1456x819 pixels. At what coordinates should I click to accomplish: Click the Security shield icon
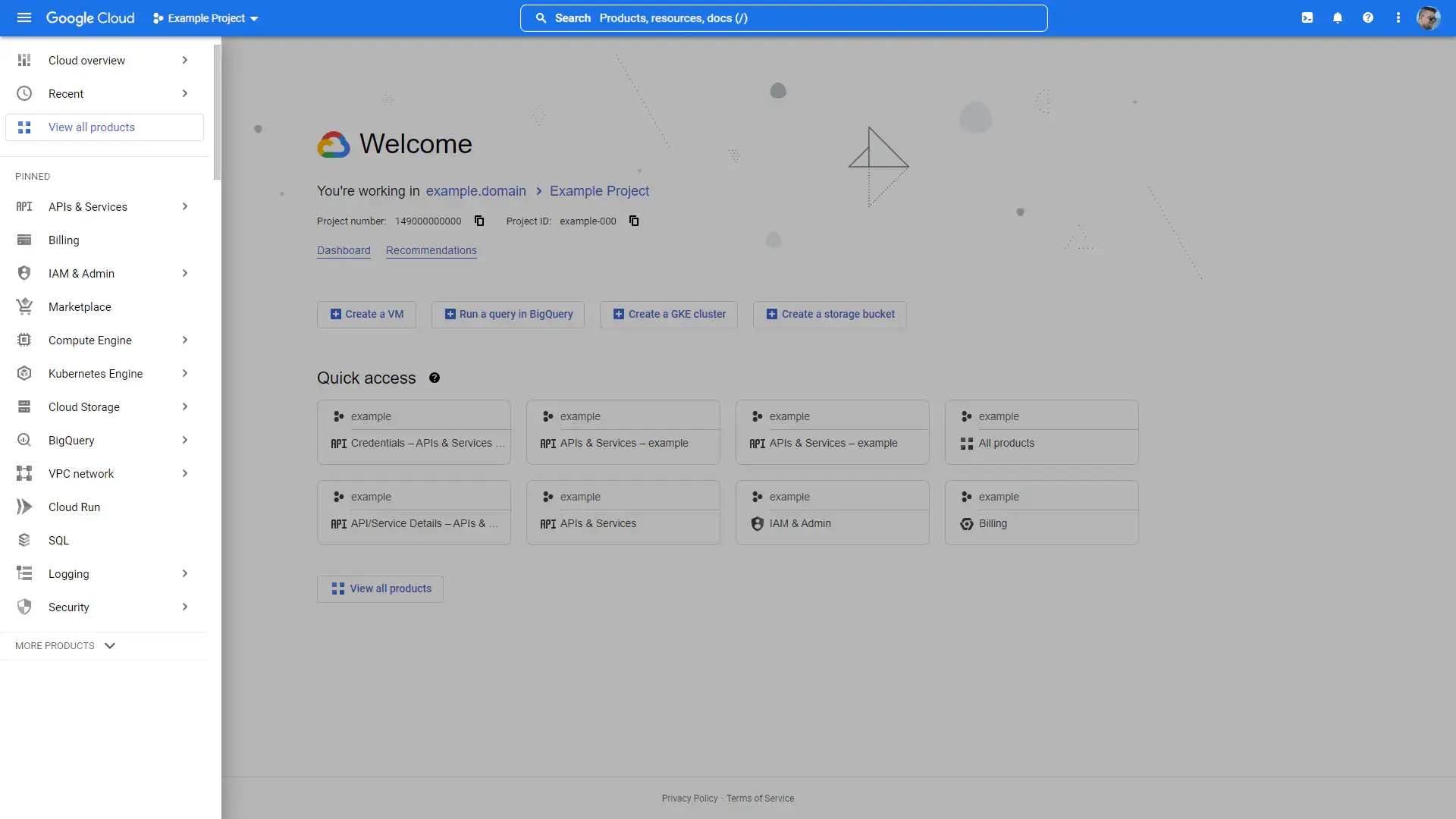[24, 607]
